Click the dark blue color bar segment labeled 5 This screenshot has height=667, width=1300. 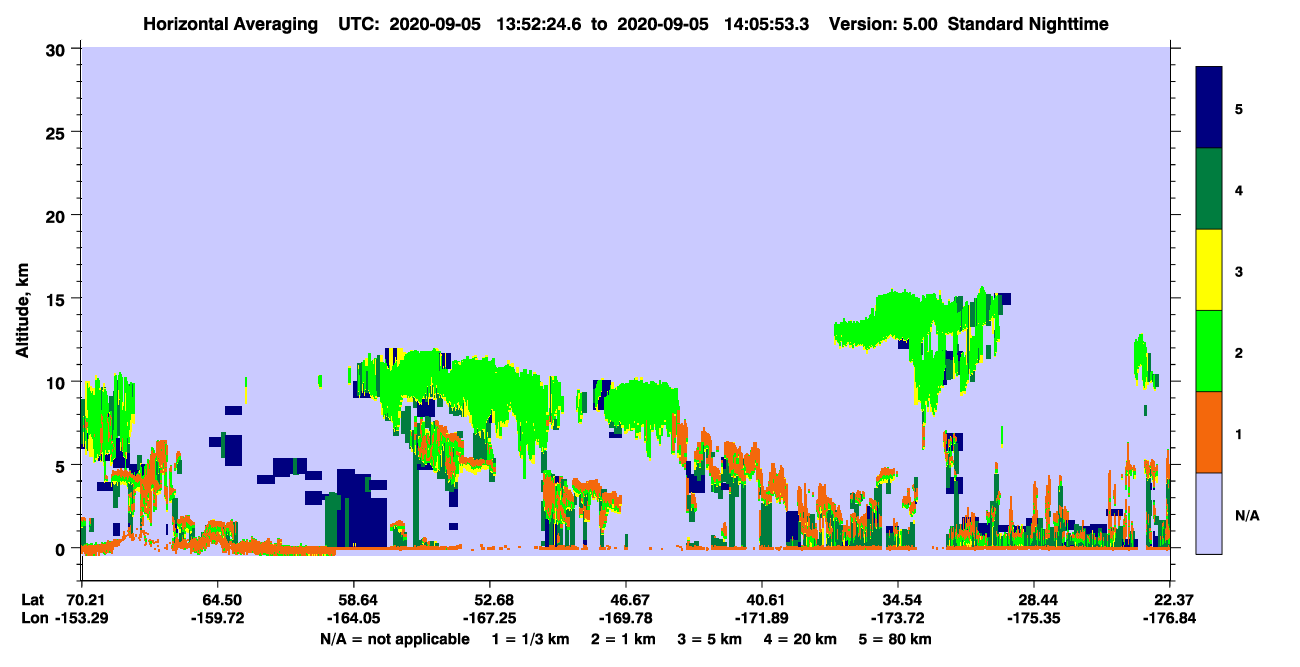1209,108
